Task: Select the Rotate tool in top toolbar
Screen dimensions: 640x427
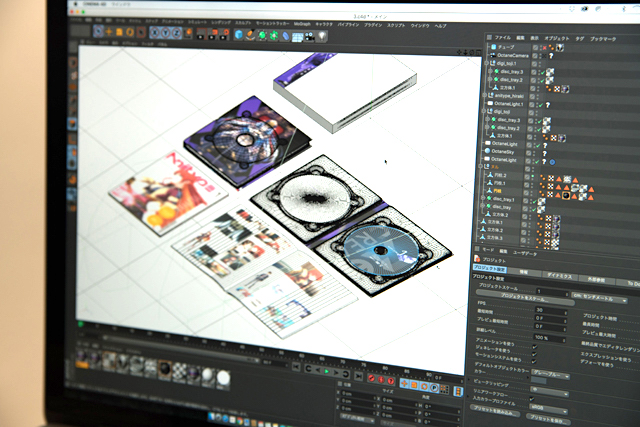Action: pos(130,32)
